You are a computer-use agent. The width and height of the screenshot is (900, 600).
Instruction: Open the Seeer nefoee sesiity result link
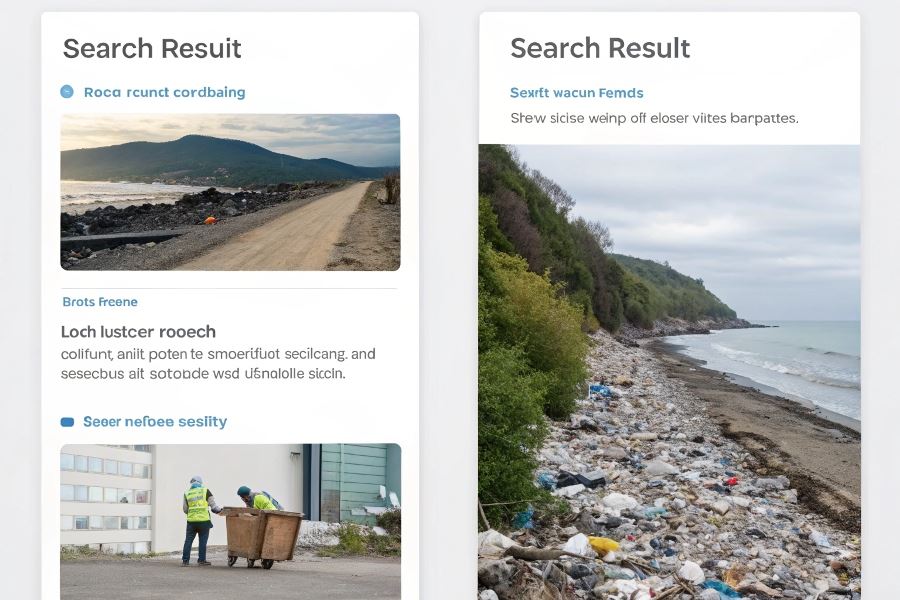pos(155,421)
